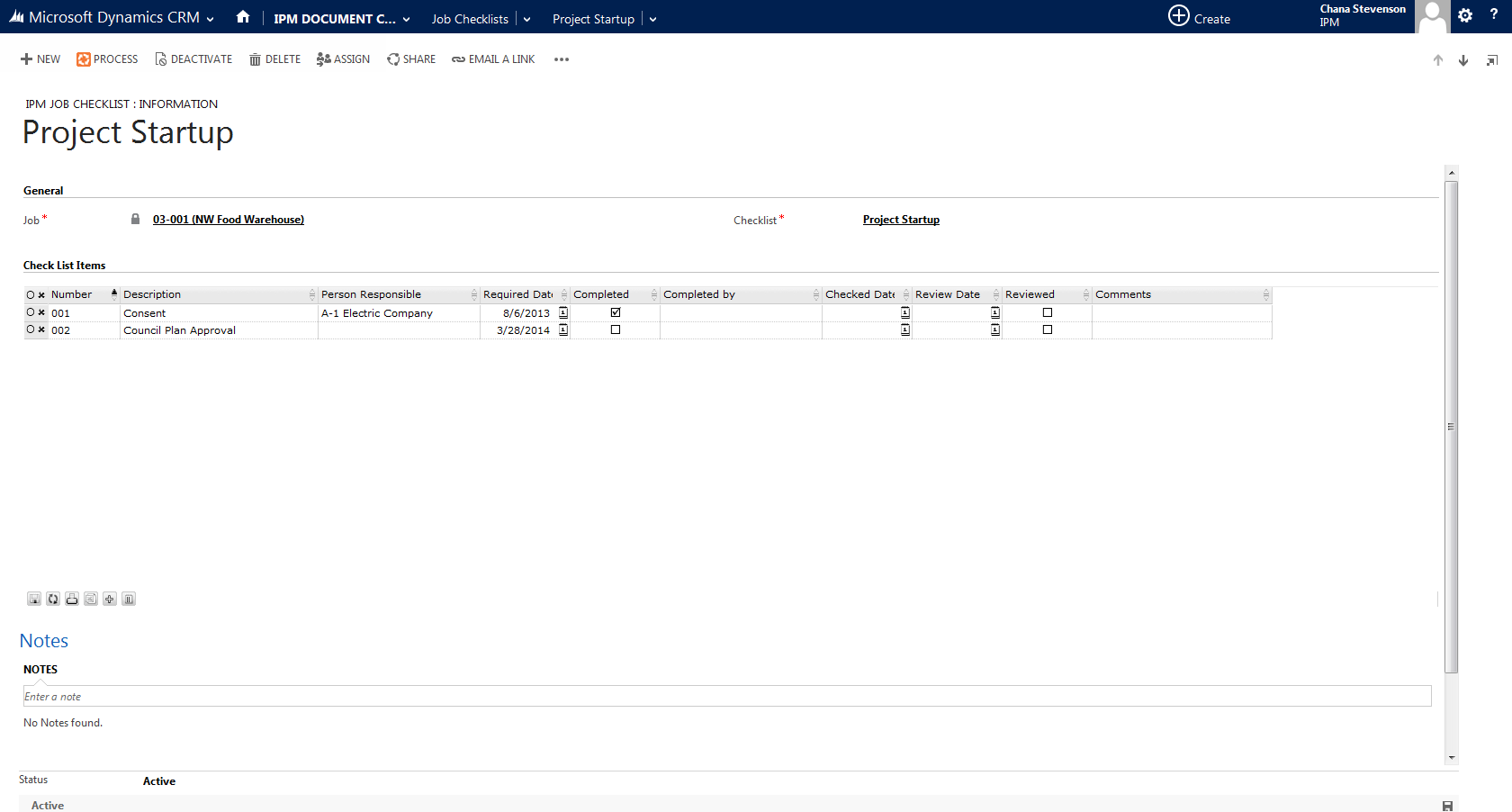Open the 03-001 (NW Food Warehouse) job link

tap(229, 220)
